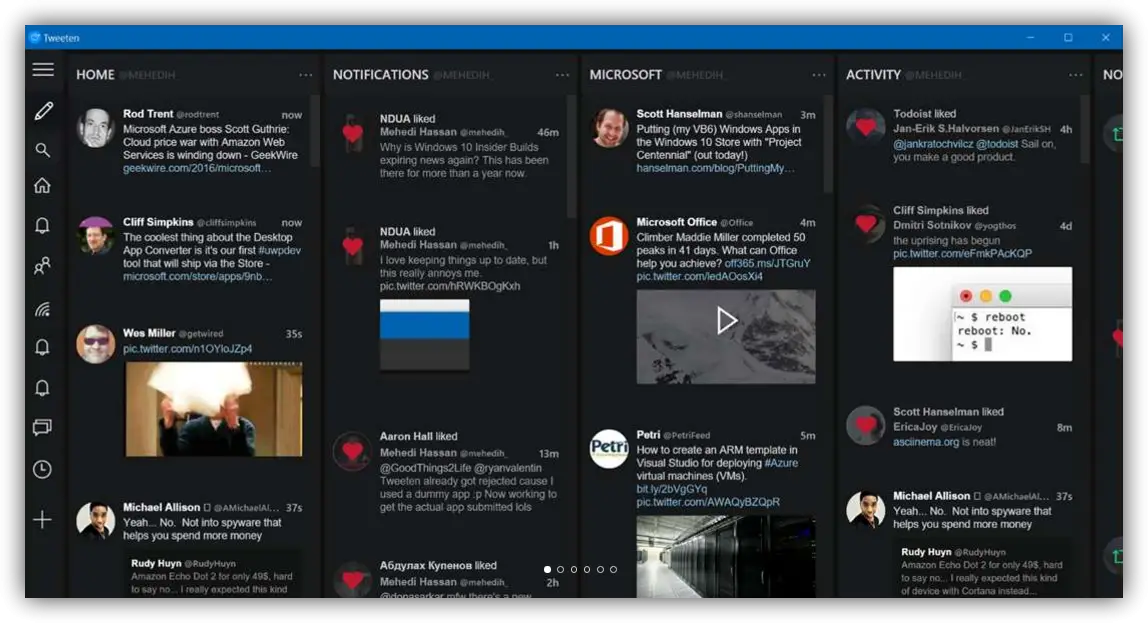Click the heart icon beside Aaron Hall liked
The width and height of the screenshot is (1148, 623).
(x=352, y=451)
